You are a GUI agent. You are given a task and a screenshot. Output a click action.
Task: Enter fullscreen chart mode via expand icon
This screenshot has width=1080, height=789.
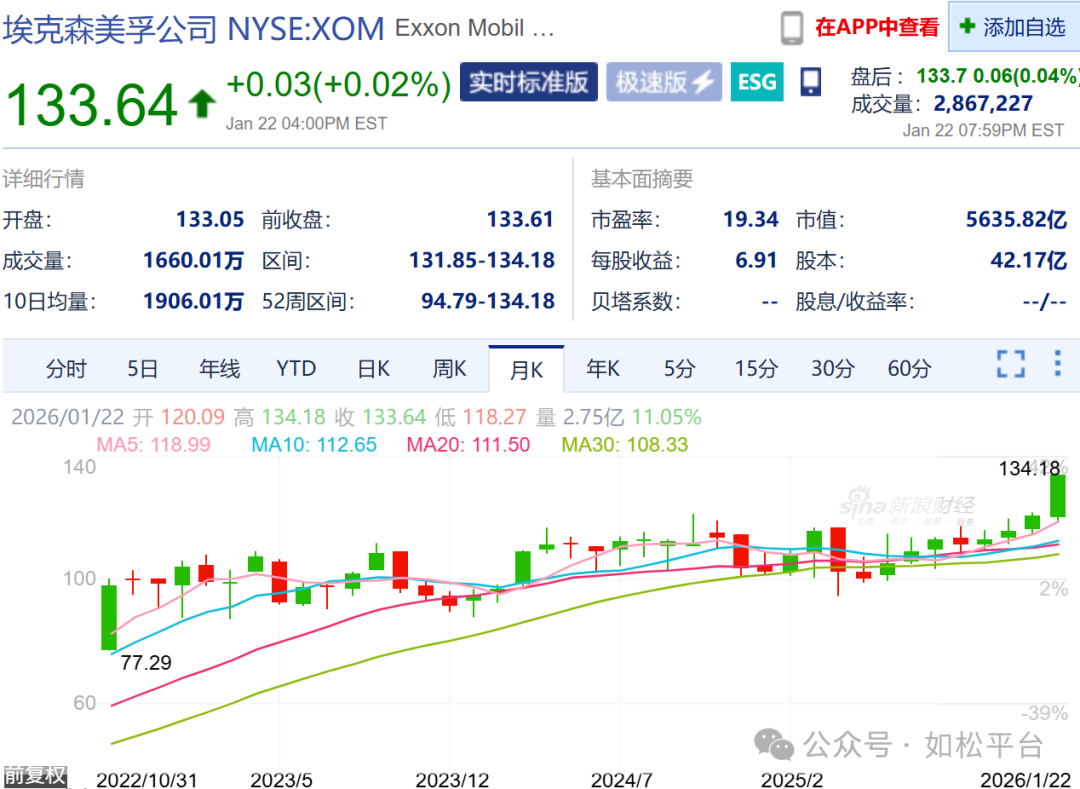(1011, 366)
